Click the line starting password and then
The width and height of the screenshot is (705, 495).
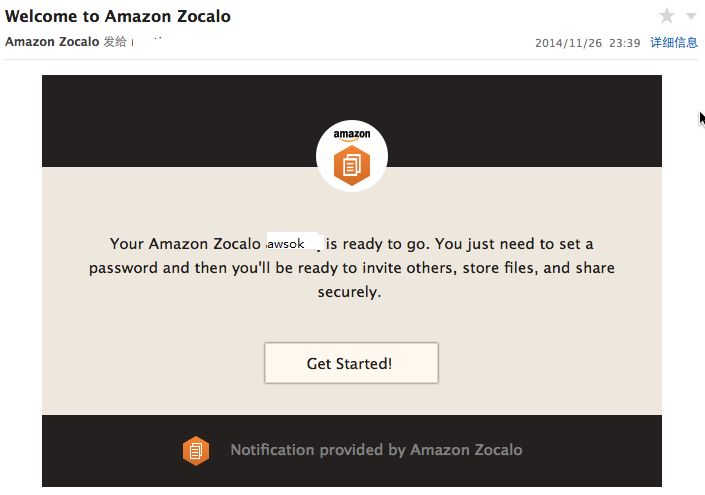tap(352, 268)
